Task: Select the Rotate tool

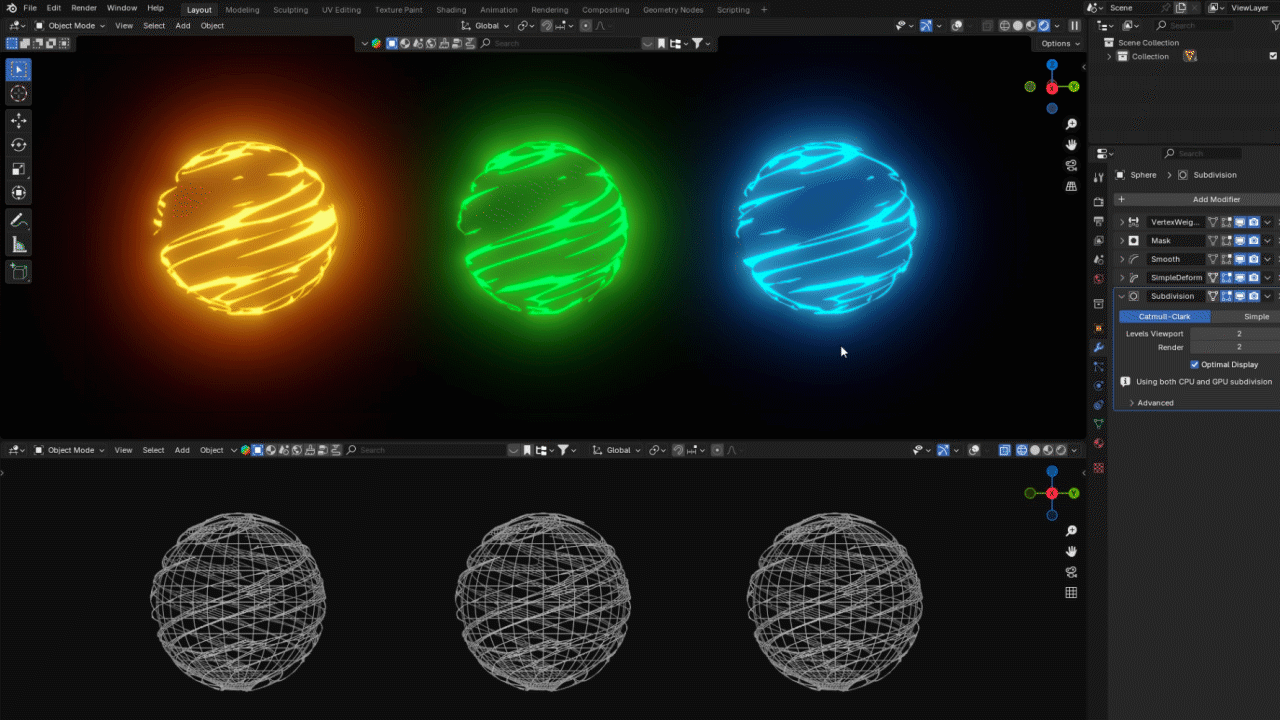Action: click(19, 145)
